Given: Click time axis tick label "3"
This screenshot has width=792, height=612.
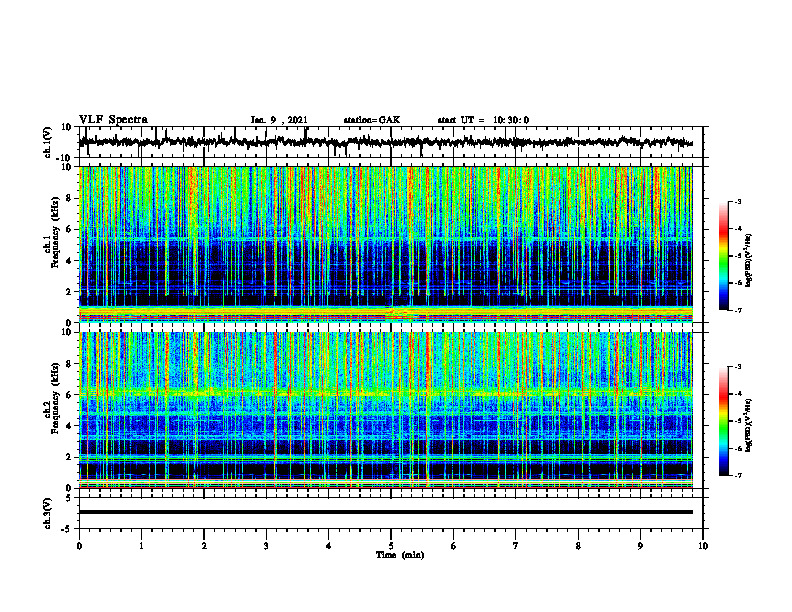Looking at the screenshot, I should tap(266, 546).
